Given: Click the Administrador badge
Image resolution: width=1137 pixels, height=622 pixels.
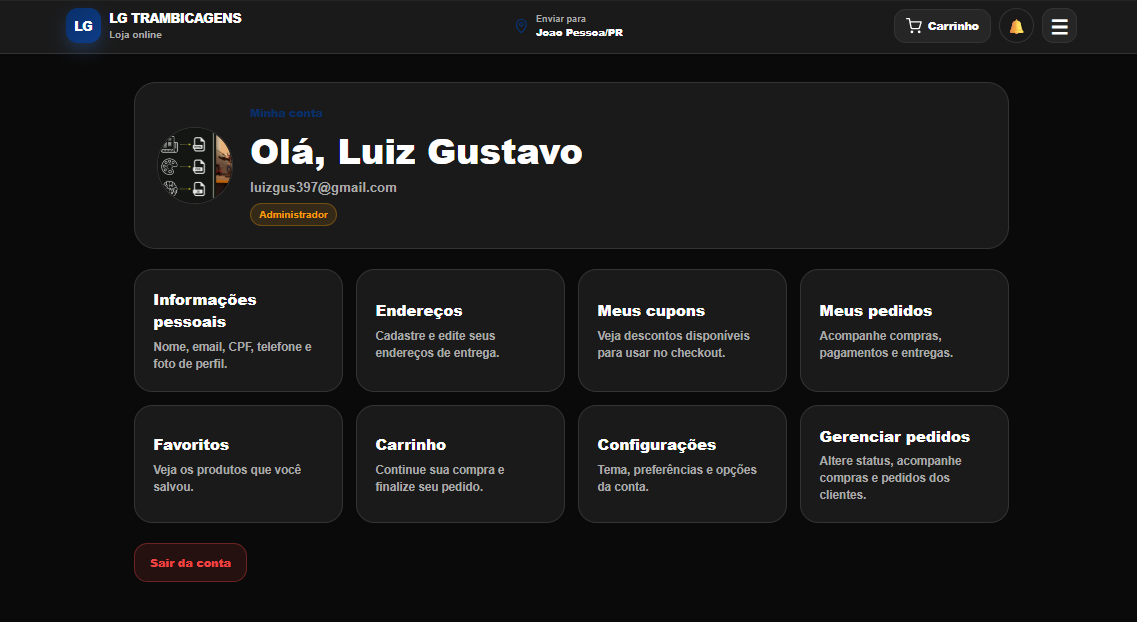Looking at the screenshot, I should (x=294, y=215).
